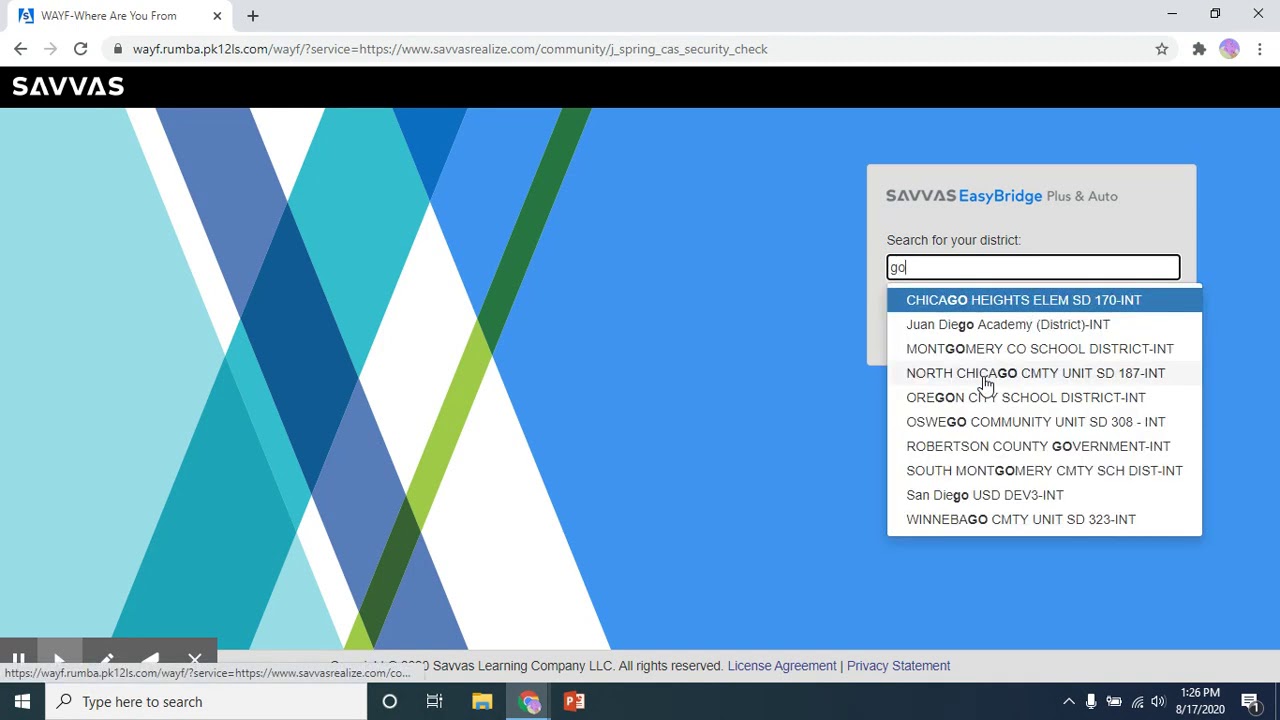Switch to Chrome on the taskbar
Image resolution: width=1280 pixels, height=720 pixels.
(x=529, y=702)
